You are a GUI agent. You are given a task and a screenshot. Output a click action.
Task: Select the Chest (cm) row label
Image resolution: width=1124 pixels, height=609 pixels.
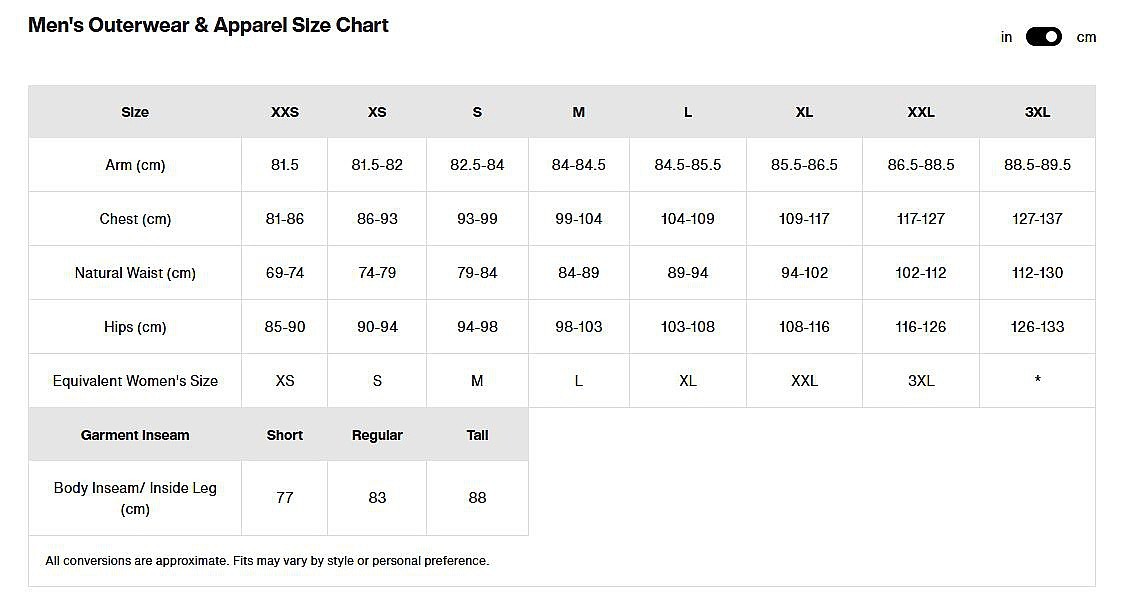coord(135,219)
